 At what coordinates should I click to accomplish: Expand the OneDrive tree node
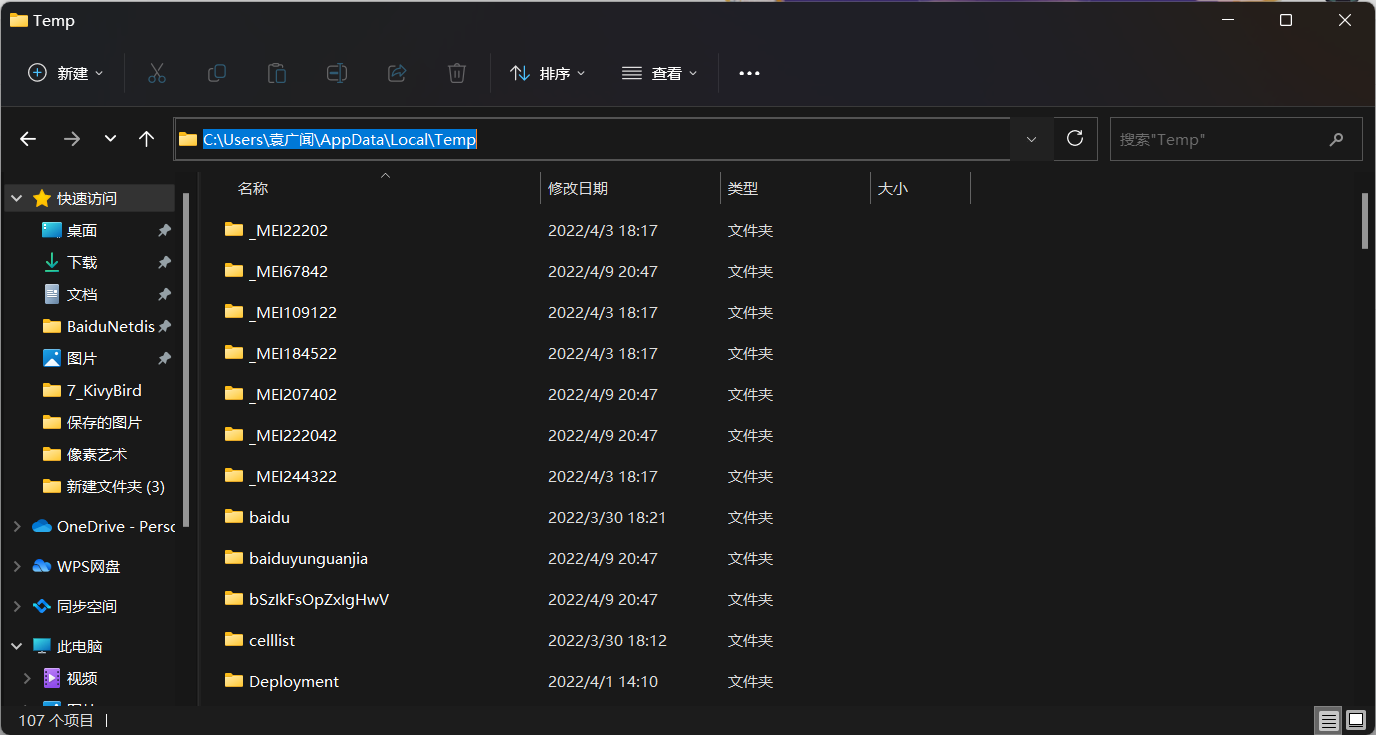(17, 526)
